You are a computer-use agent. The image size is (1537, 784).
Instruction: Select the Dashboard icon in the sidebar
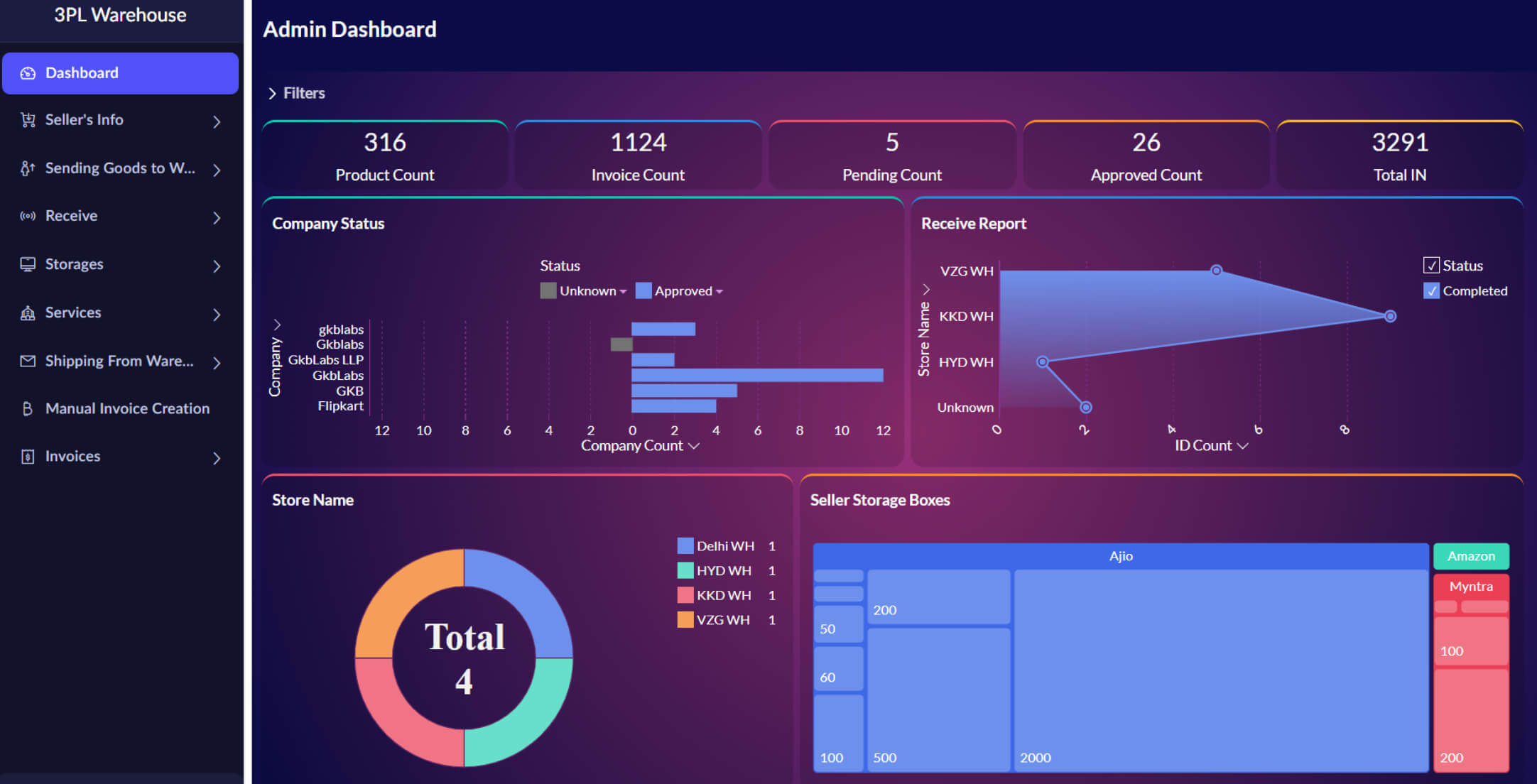[x=28, y=72]
